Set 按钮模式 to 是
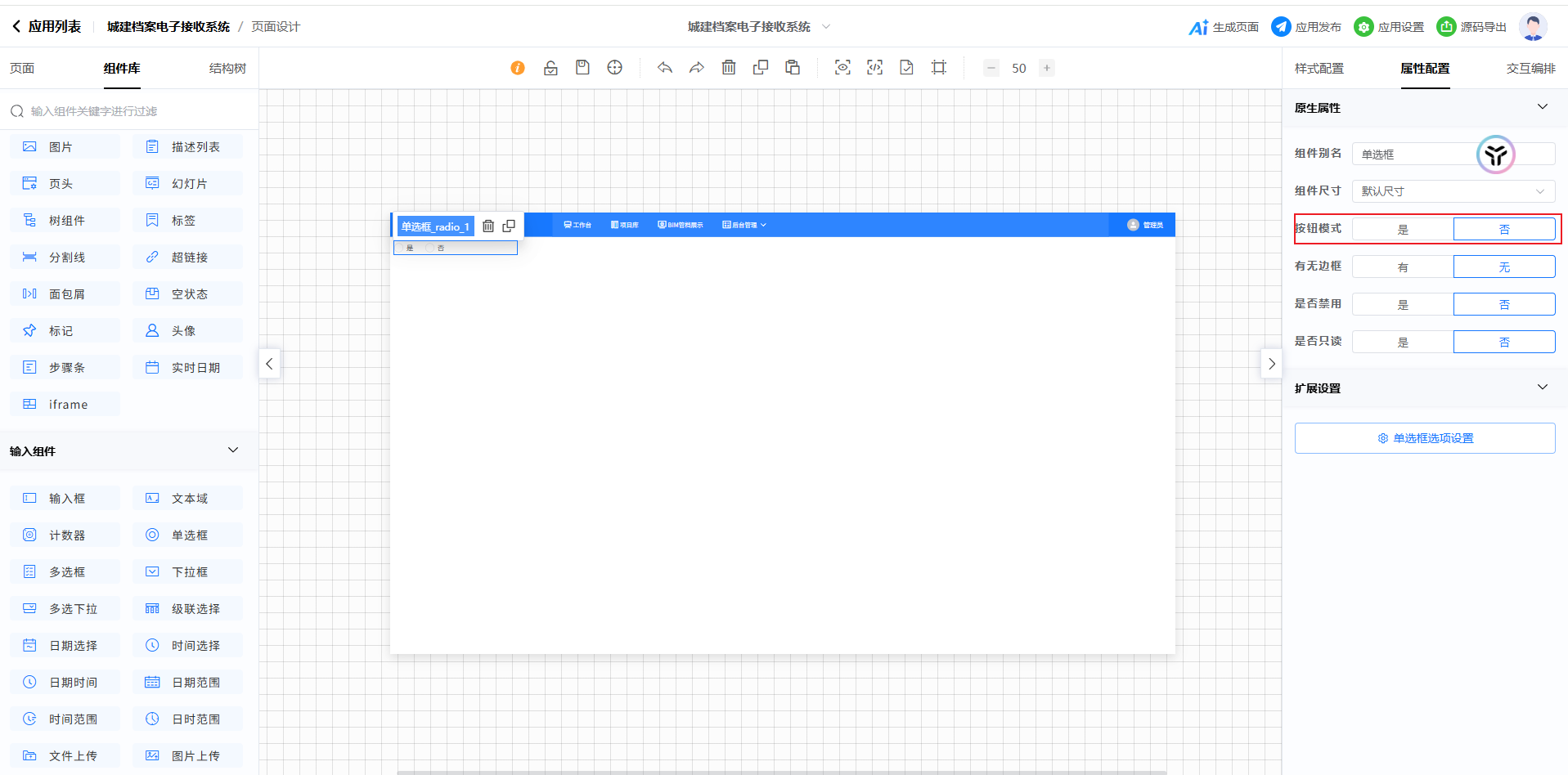 coord(1402,230)
